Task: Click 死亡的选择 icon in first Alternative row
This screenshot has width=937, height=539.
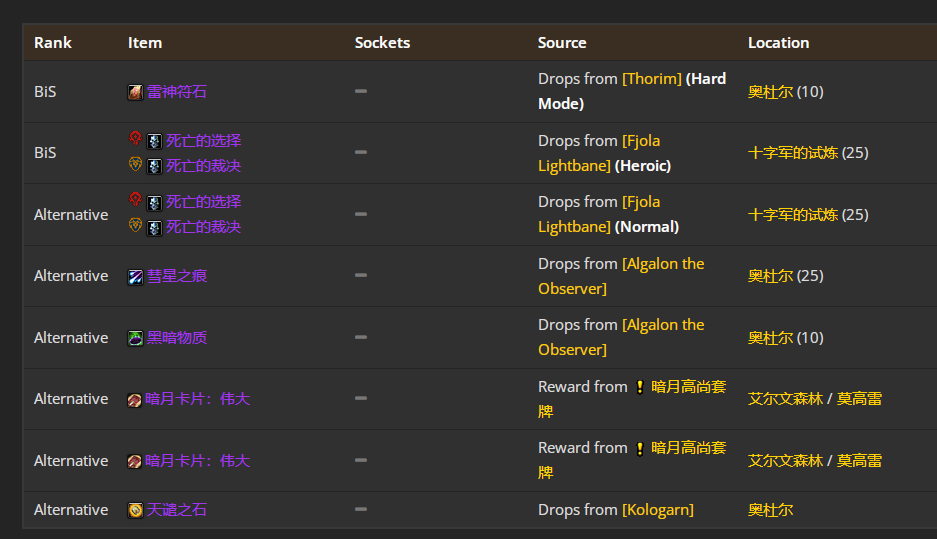Action: pyautogui.click(x=154, y=203)
